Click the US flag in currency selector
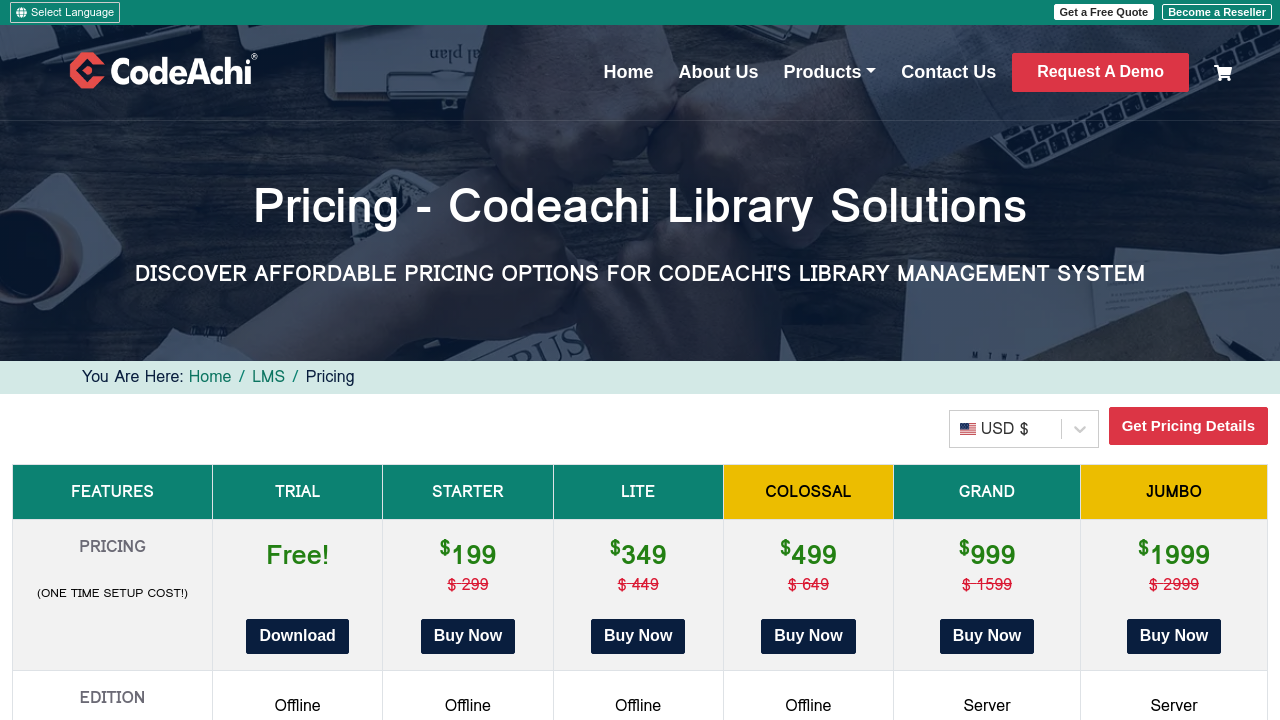This screenshot has height=720, width=1280. click(967, 429)
